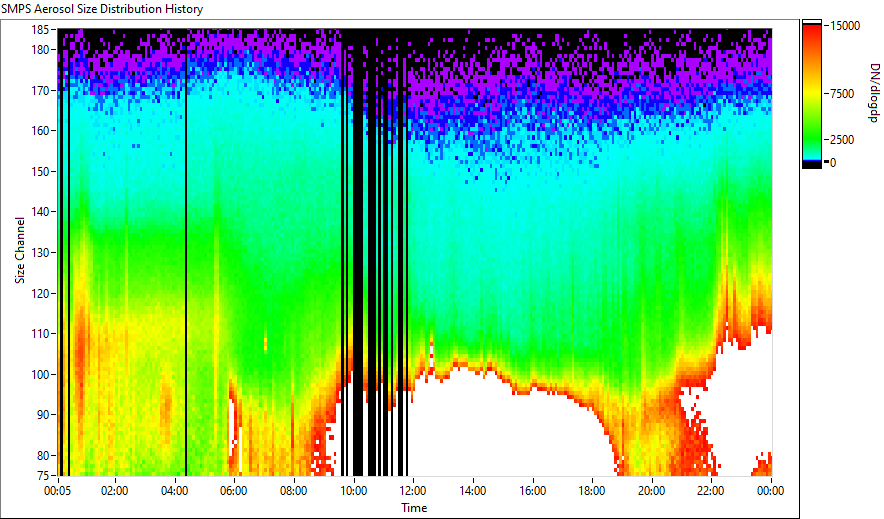Click the 75 size channel tick label
This screenshot has height=519, width=884.
pyautogui.click(x=42, y=476)
